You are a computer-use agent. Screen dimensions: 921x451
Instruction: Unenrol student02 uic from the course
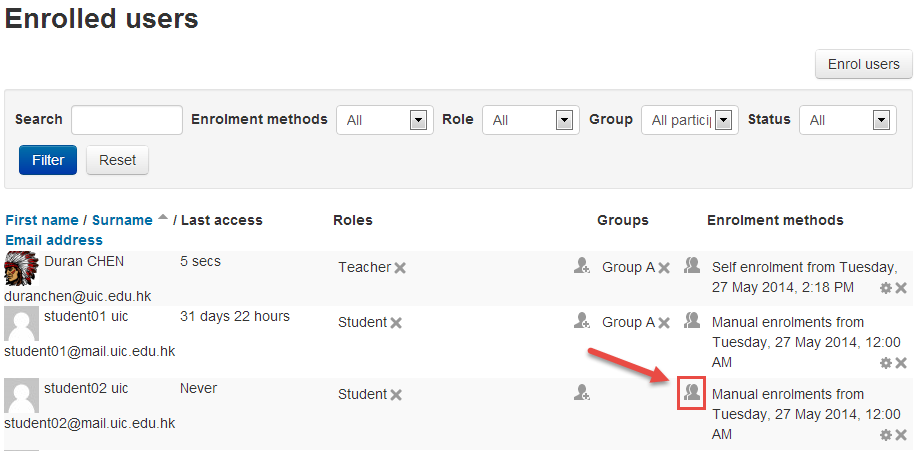(901, 435)
